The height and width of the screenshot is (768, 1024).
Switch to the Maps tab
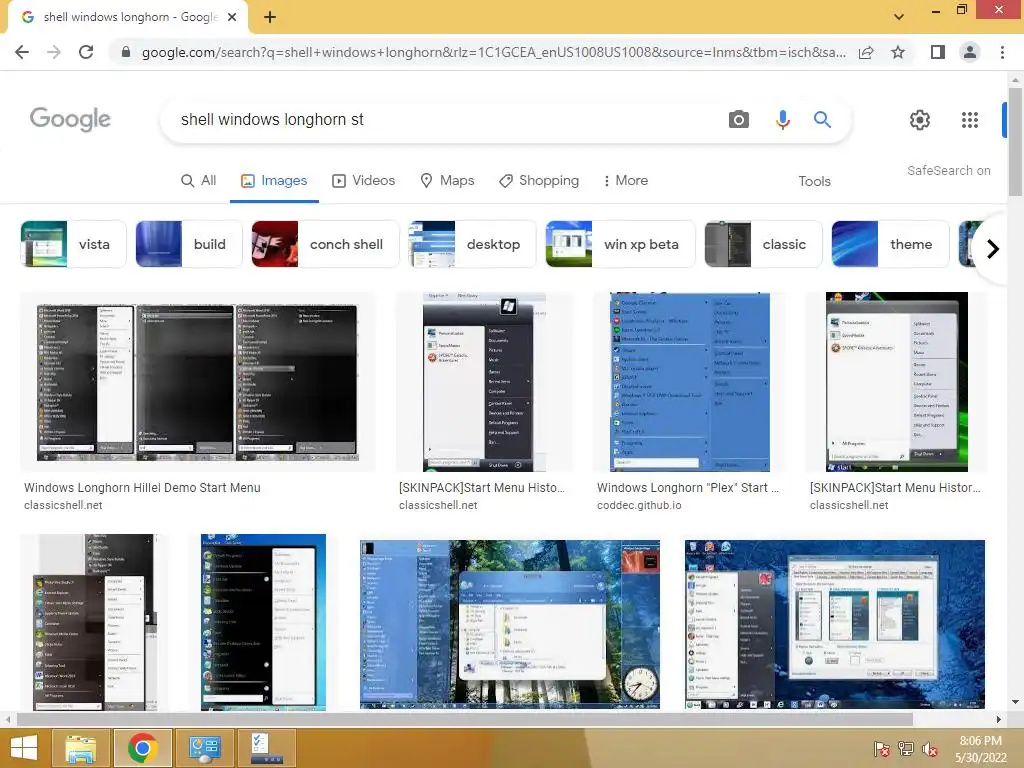pos(447,181)
